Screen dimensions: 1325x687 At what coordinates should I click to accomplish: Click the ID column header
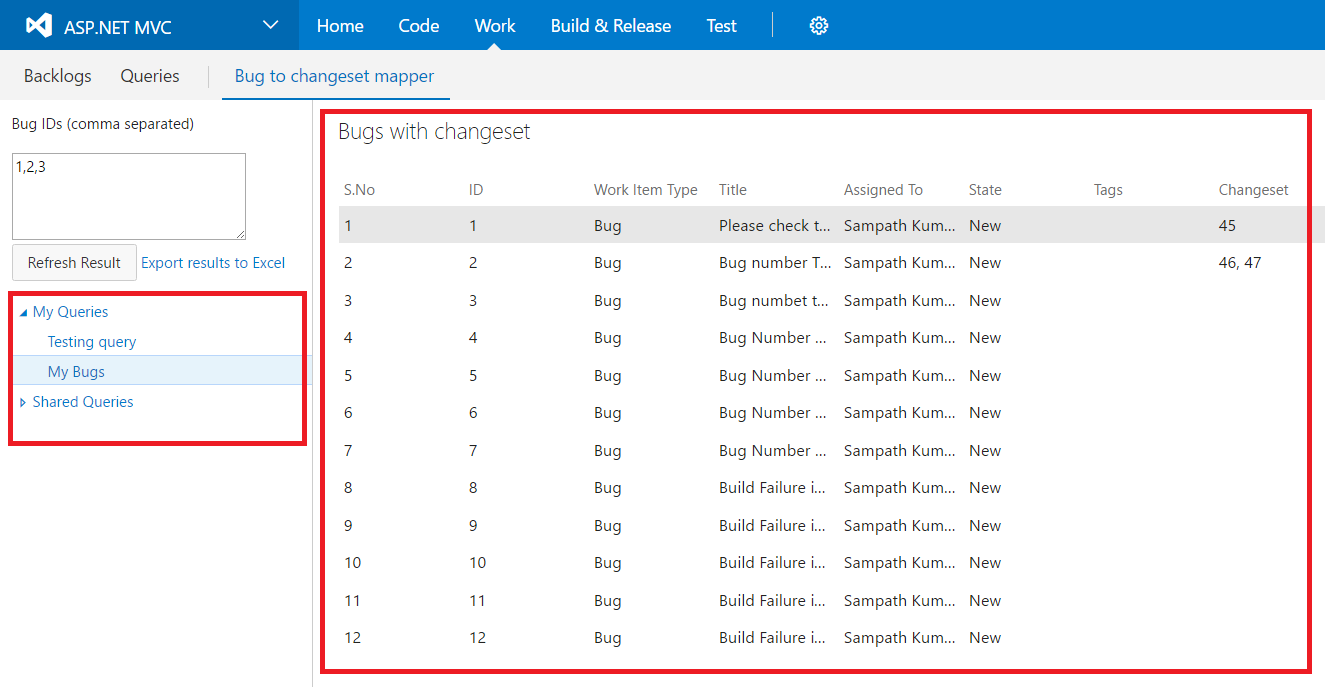click(475, 189)
